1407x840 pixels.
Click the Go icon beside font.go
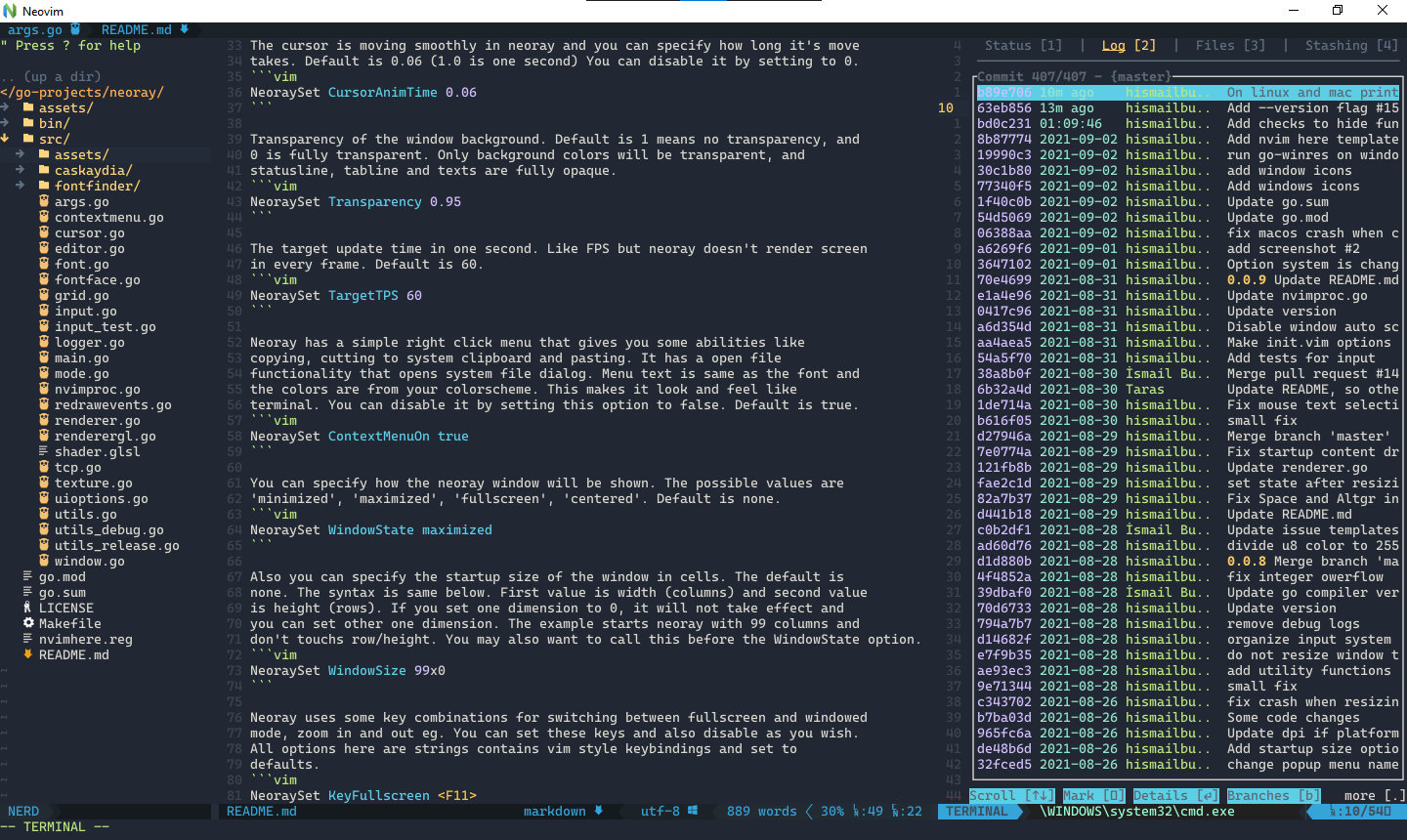(44, 264)
